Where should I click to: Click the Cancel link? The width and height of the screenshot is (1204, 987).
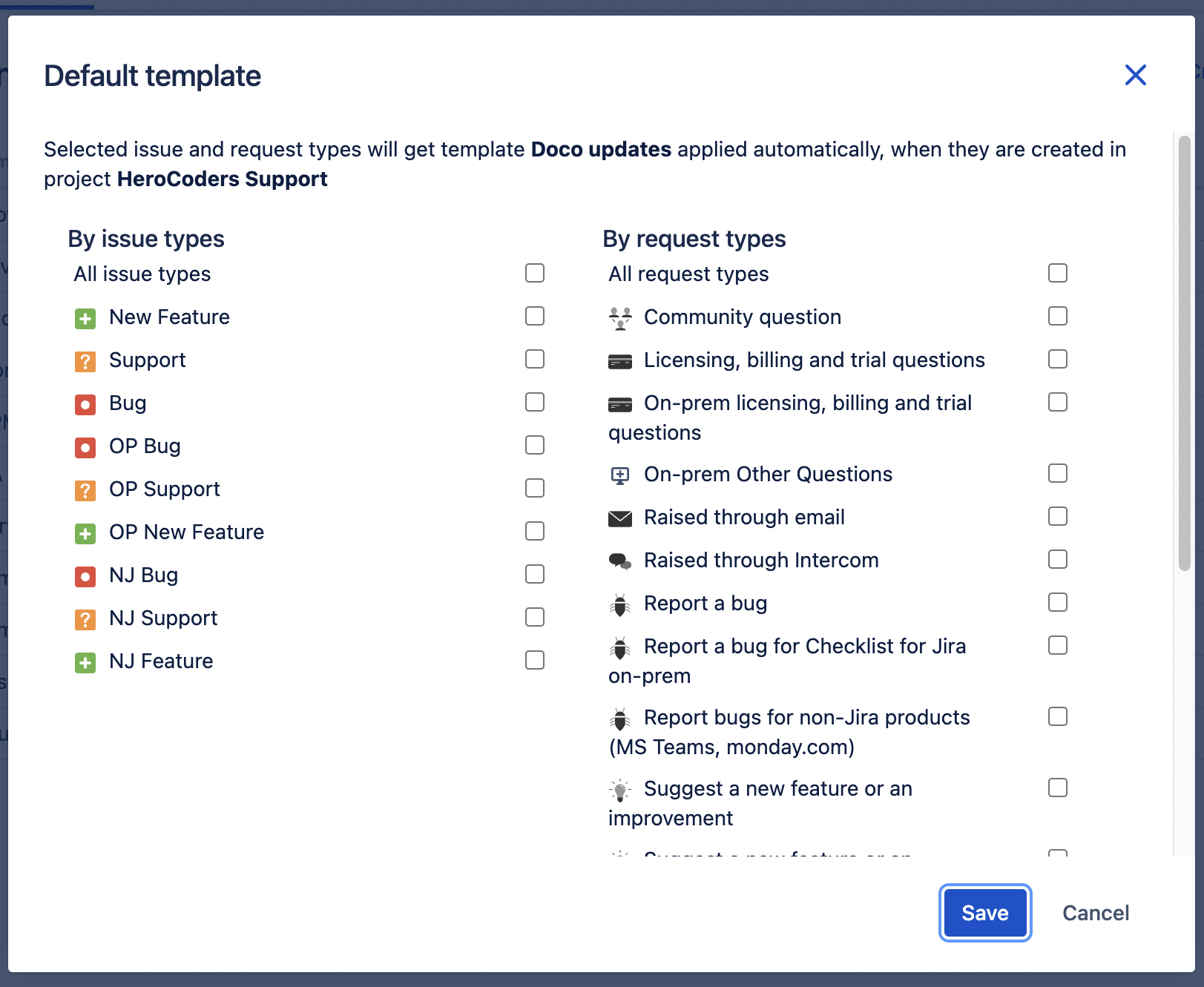pos(1096,913)
